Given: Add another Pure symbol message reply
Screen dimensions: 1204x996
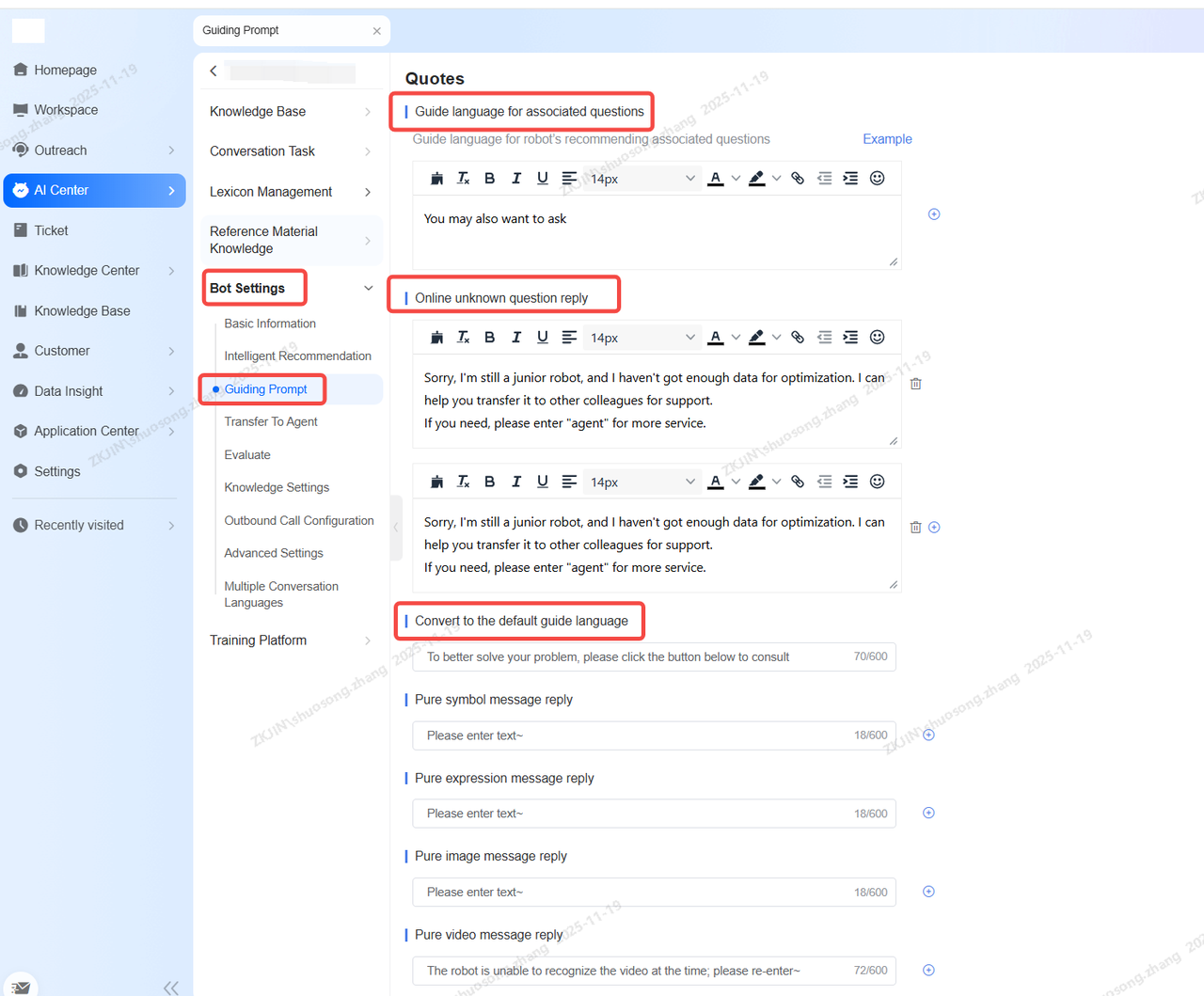Looking at the screenshot, I should click(928, 735).
